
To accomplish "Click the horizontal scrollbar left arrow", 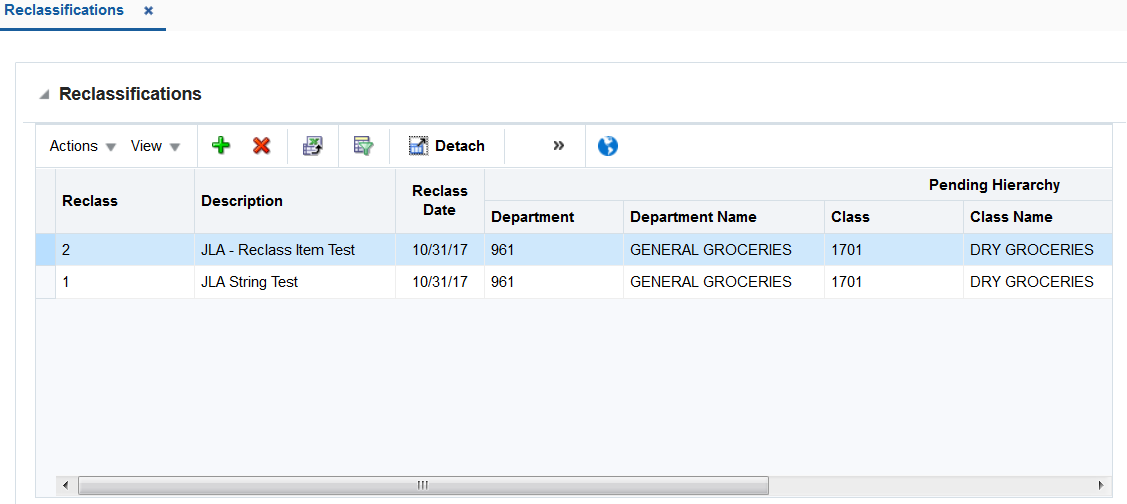I will (65, 485).
